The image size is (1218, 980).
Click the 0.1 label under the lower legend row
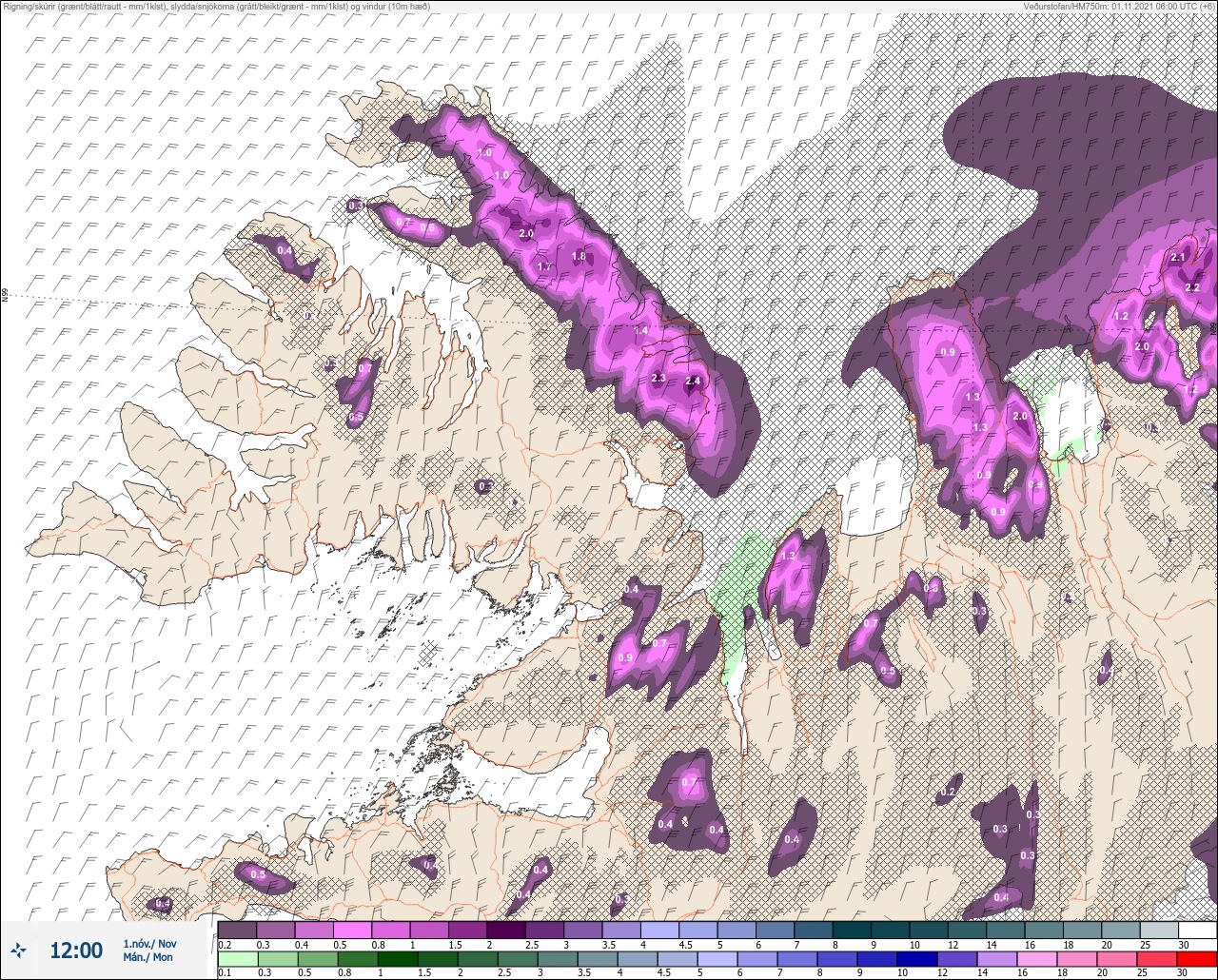[225, 973]
